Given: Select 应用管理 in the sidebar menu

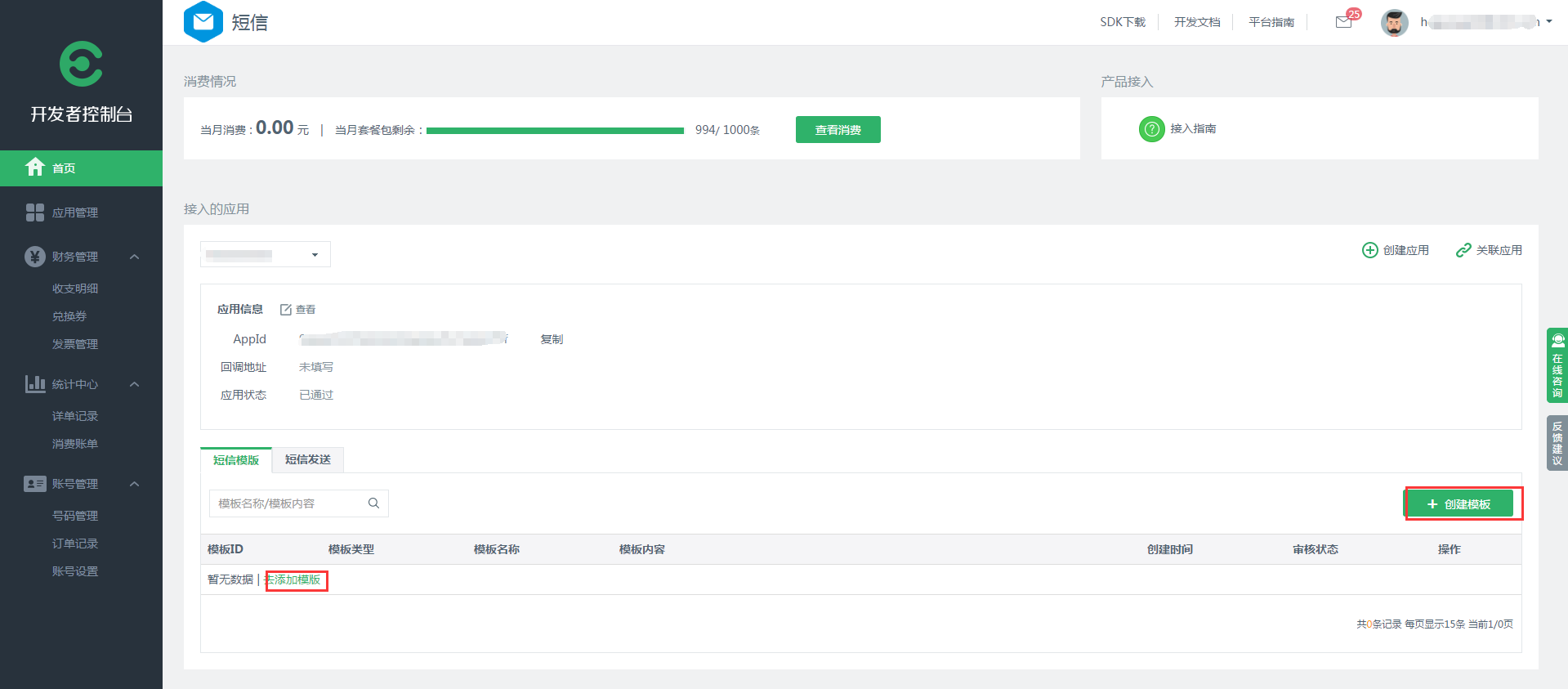Looking at the screenshot, I should 74,213.
